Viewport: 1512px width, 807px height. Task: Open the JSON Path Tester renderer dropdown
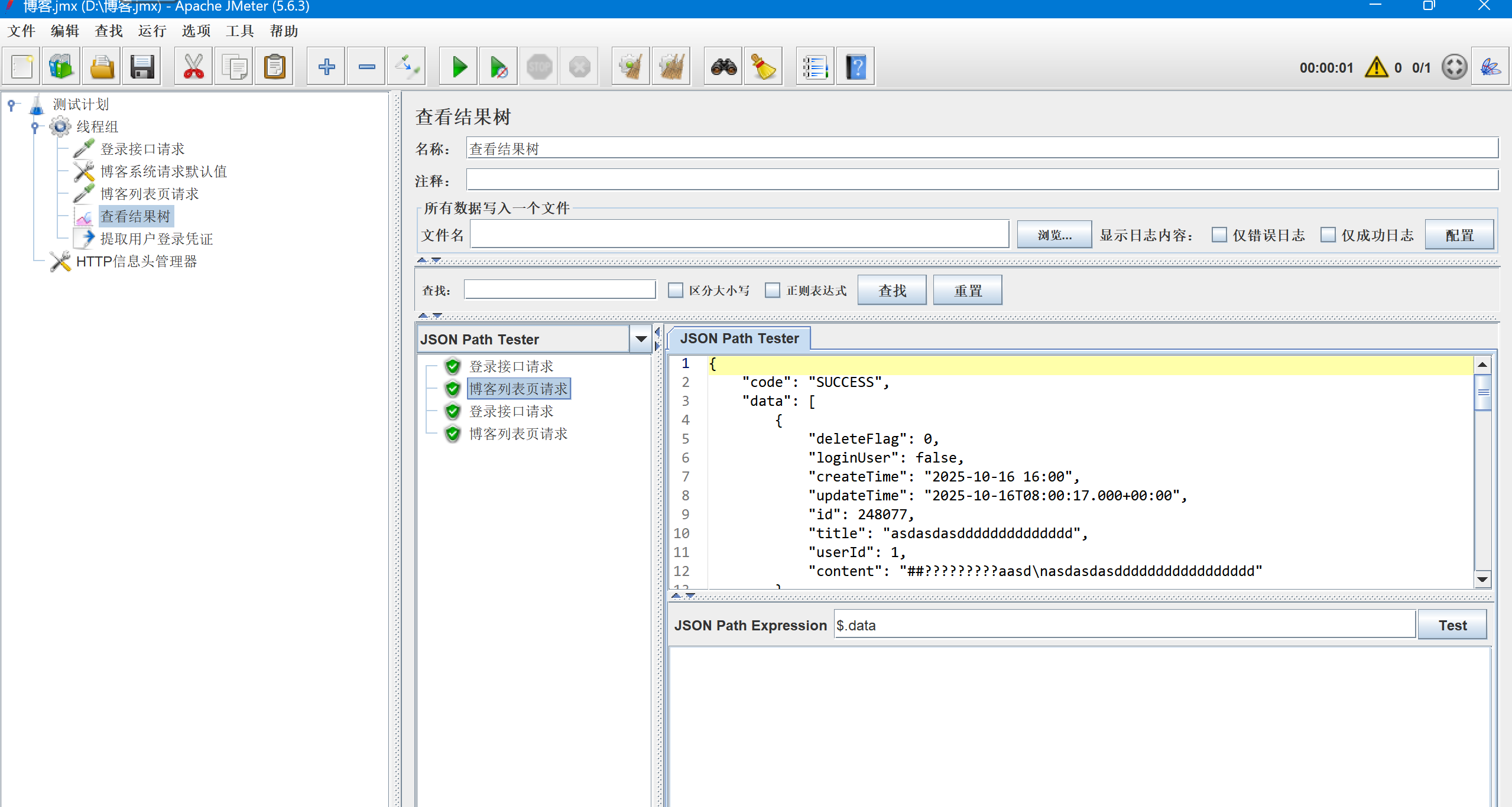point(641,339)
